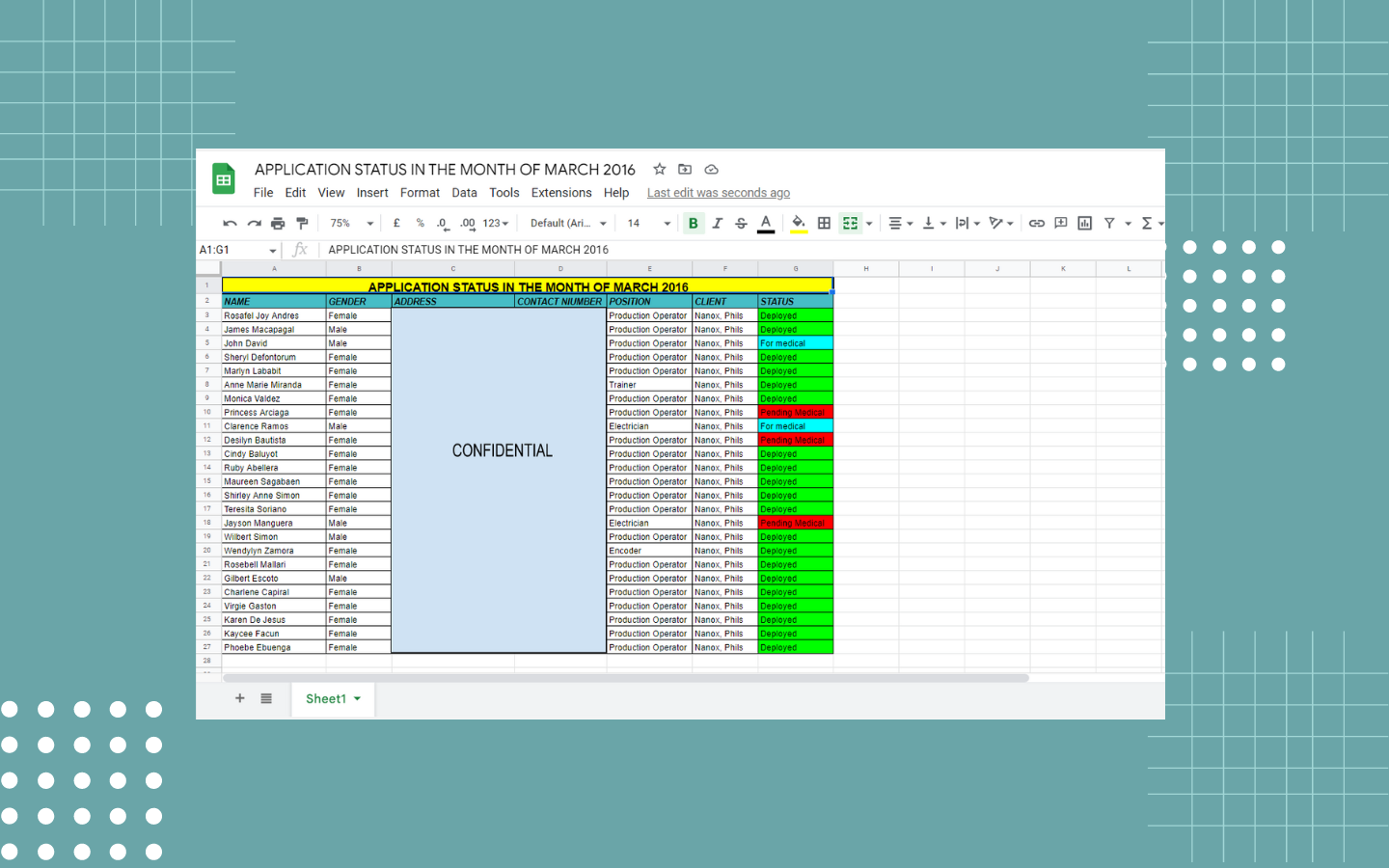Open the Insert menu
Image resolution: width=1389 pixels, height=868 pixels.
tap(372, 193)
